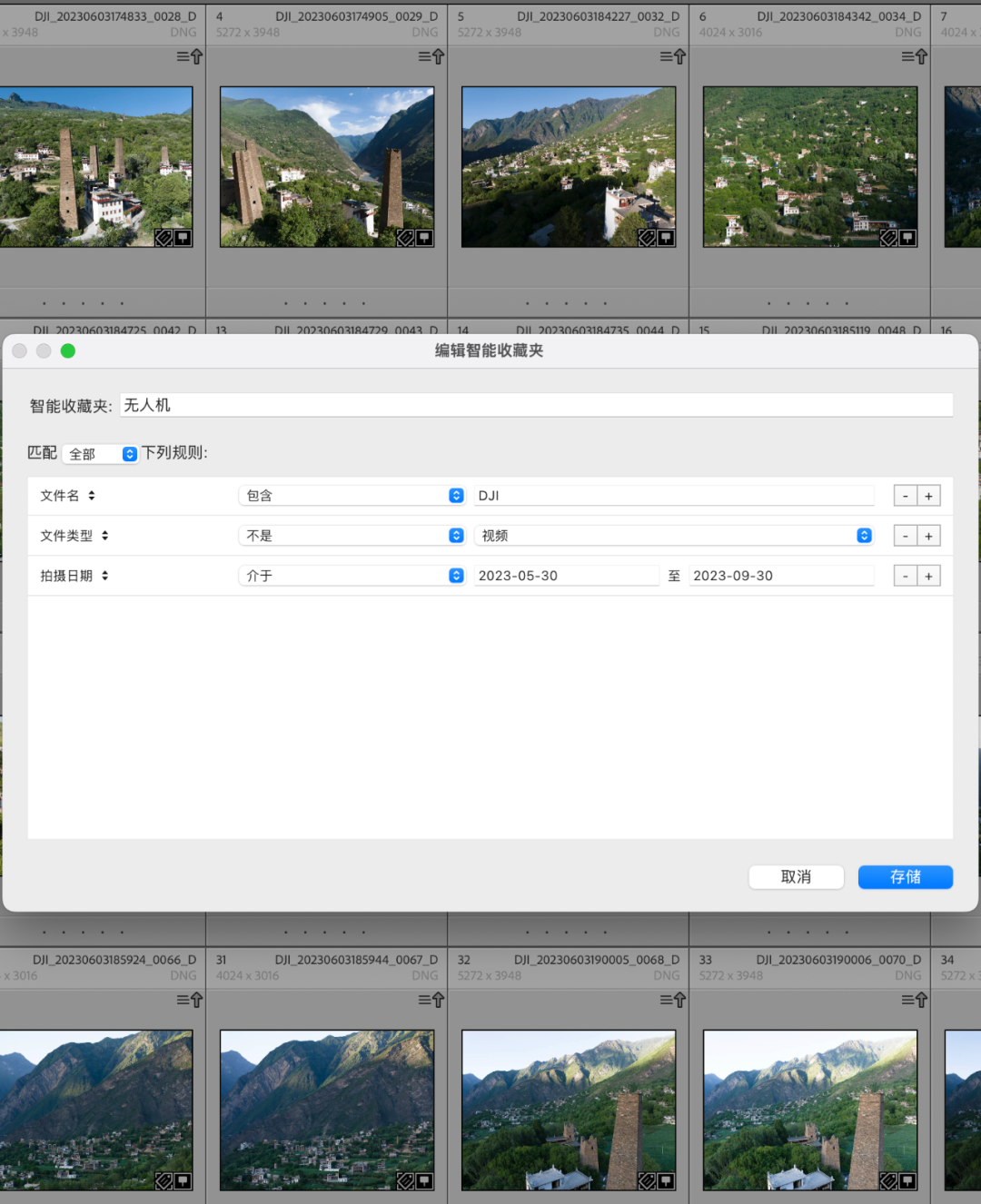Open the 介于 operator dropdown
The image size is (981, 1204).
[352, 576]
